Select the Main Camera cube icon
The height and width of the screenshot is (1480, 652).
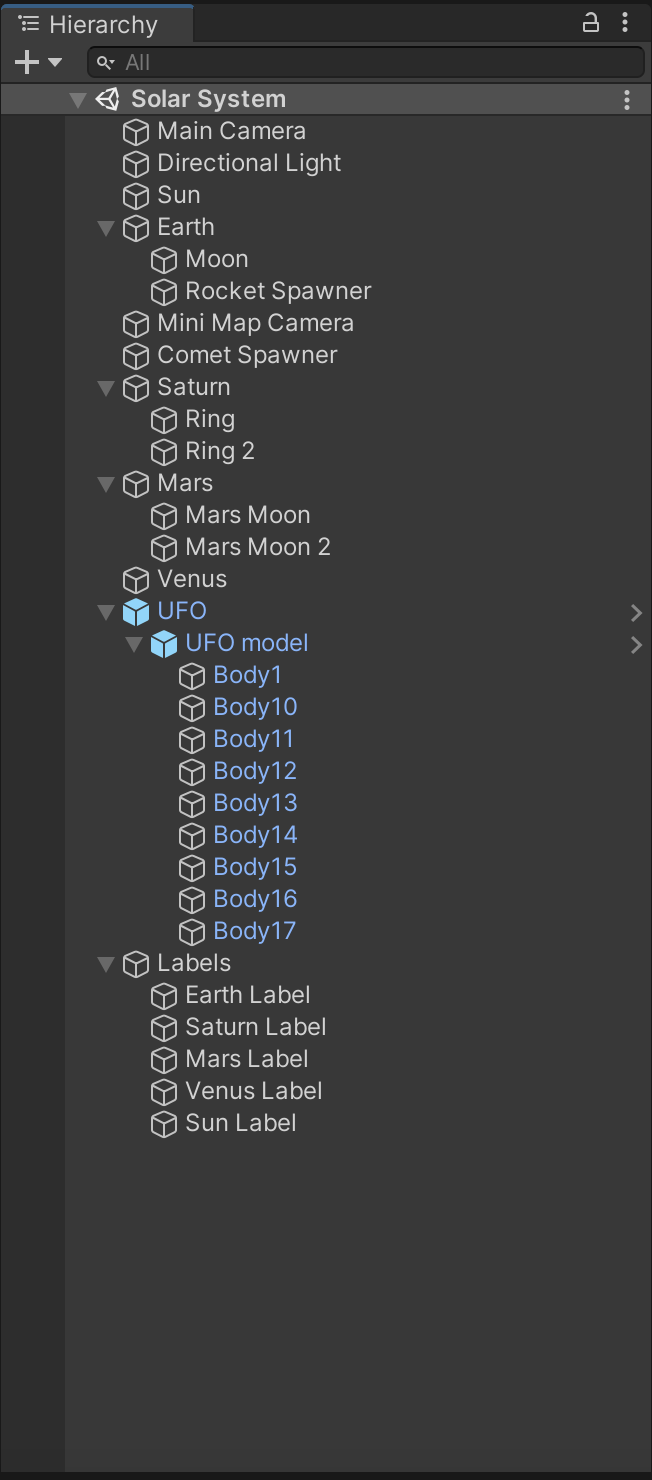[136, 132]
